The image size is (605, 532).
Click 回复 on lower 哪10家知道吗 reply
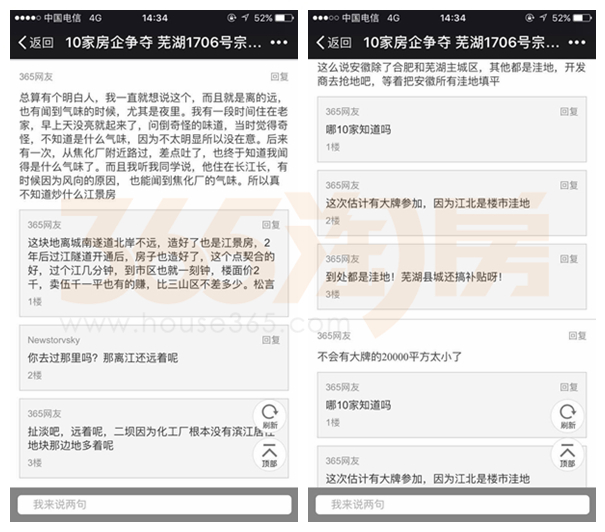tap(569, 387)
